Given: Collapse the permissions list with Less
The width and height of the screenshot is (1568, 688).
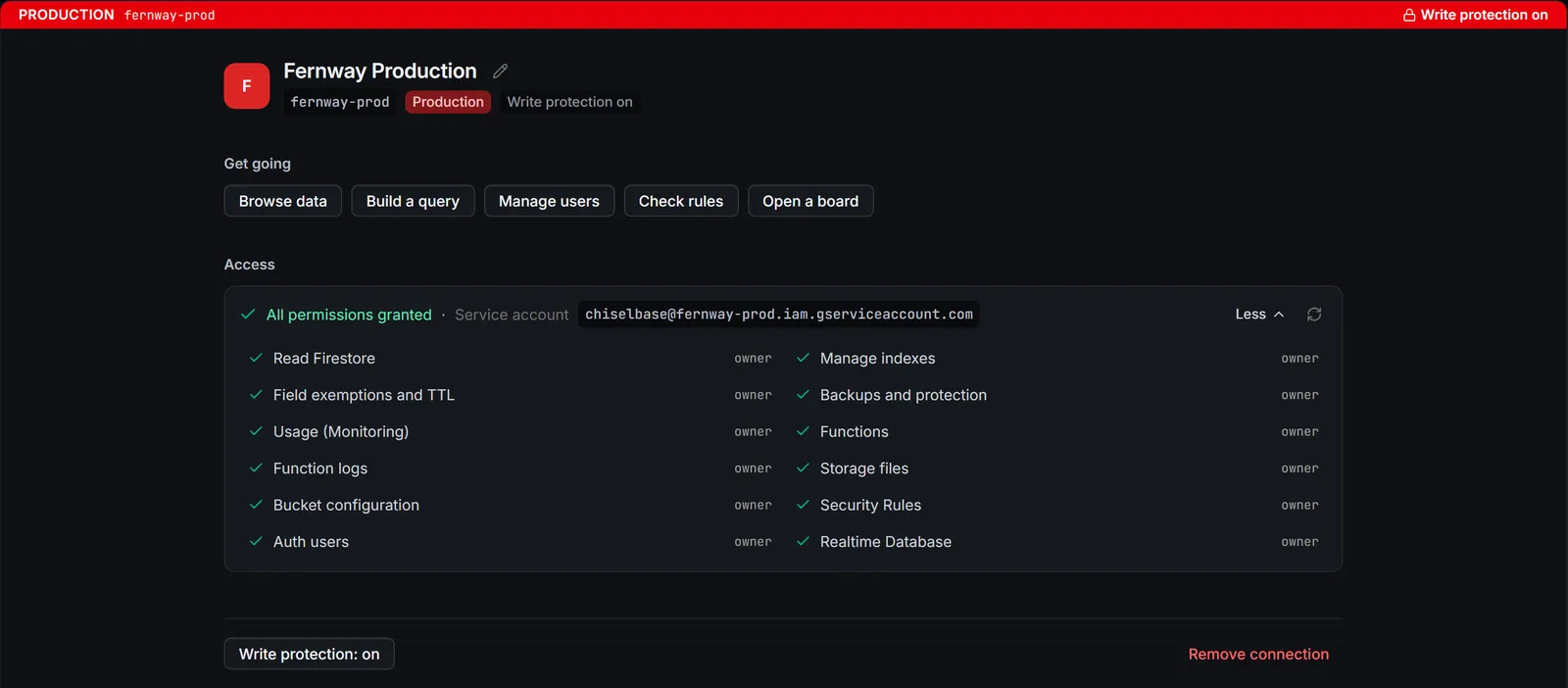Looking at the screenshot, I should pyautogui.click(x=1259, y=315).
